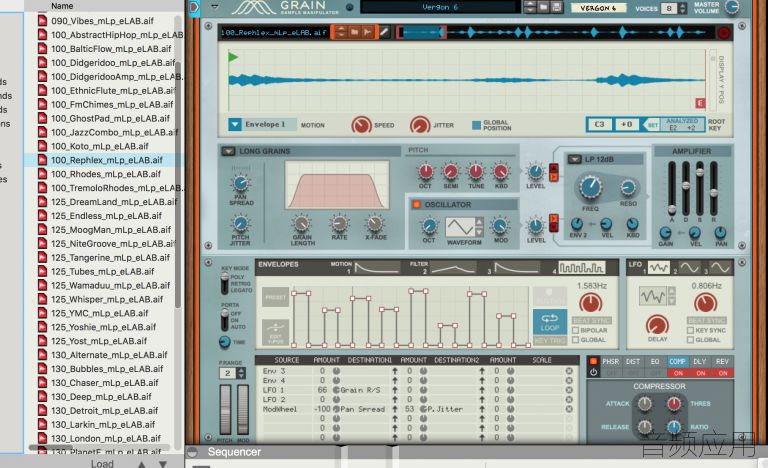Image resolution: width=768 pixels, height=468 pixels.
Task: Click the compressor RATIO knob
Action: click(x=674, y=427)
